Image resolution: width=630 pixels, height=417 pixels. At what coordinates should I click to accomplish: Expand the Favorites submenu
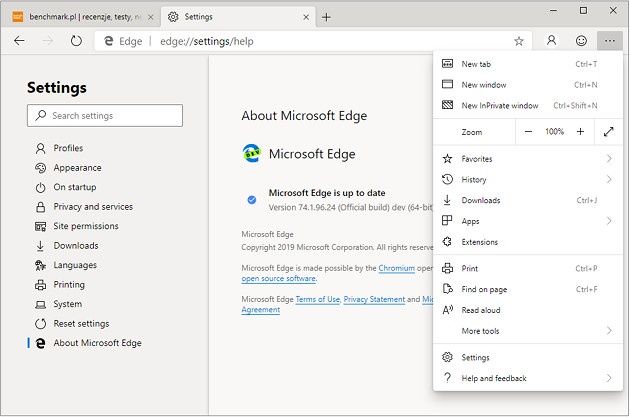(528, 159)
